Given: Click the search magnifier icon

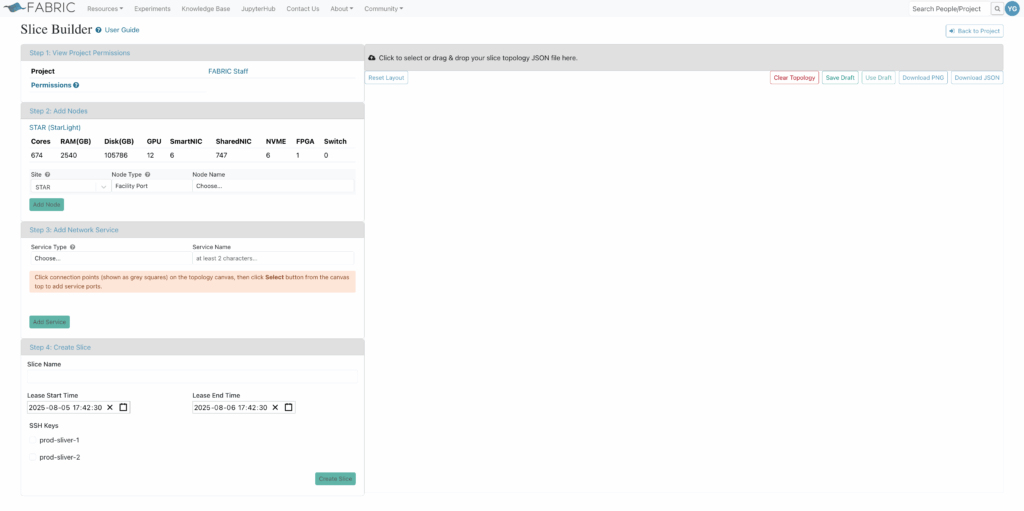Looking at the screenshot, I should [997, 8].
